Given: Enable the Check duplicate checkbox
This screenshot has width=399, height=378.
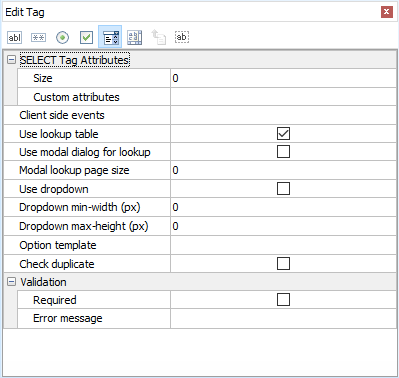Looking at the screenshot, I should click(x=283, y=264).
